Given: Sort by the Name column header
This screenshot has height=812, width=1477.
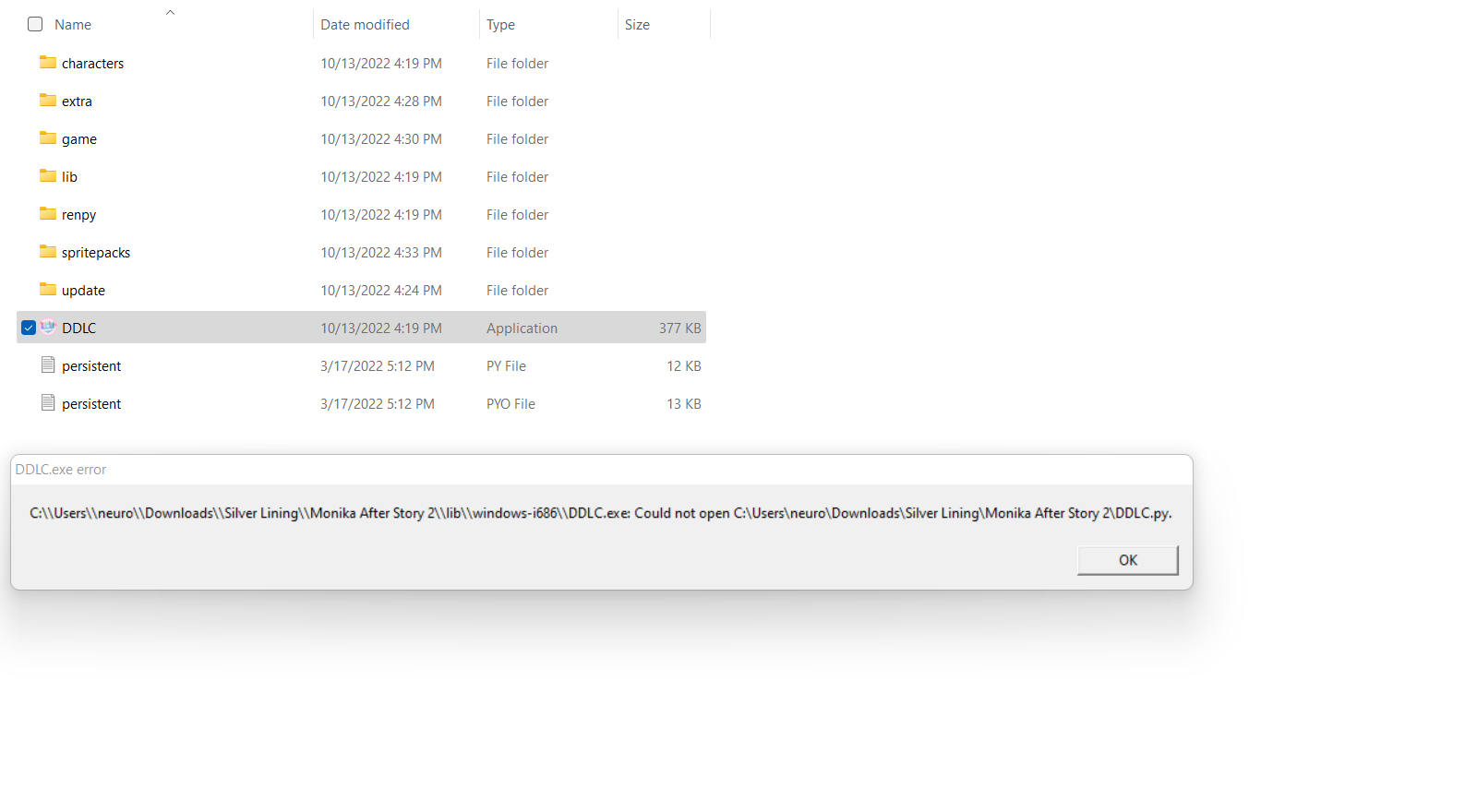Looking at the screenshot, I should (x=73, y=25).
